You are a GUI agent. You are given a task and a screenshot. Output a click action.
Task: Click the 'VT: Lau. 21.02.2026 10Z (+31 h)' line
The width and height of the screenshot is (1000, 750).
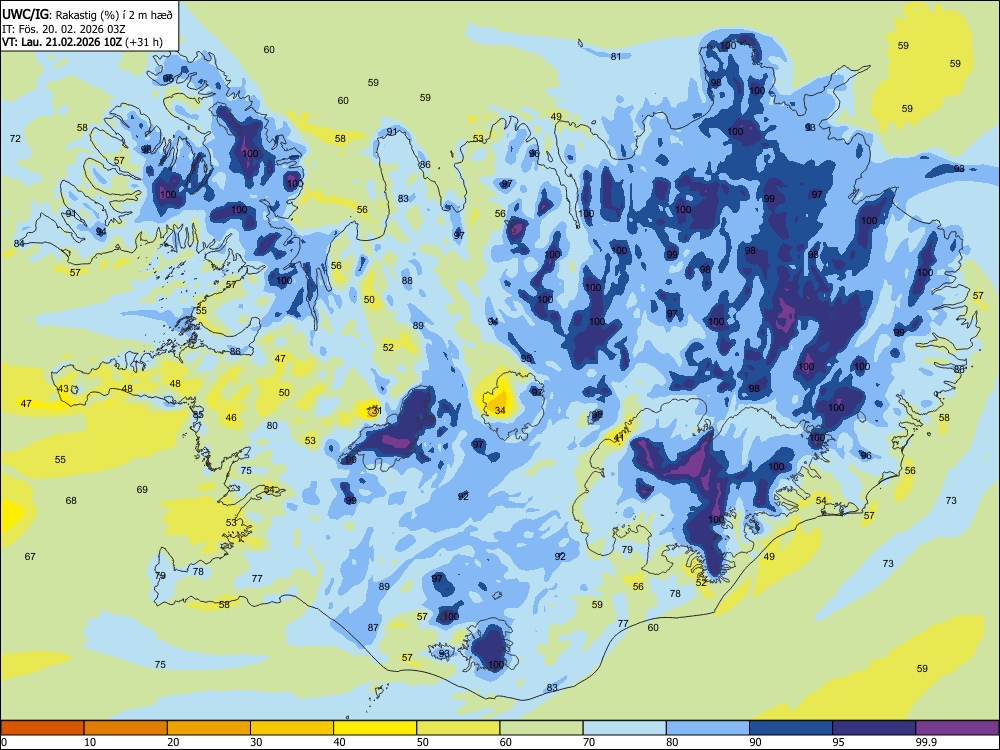pos(82,42)
